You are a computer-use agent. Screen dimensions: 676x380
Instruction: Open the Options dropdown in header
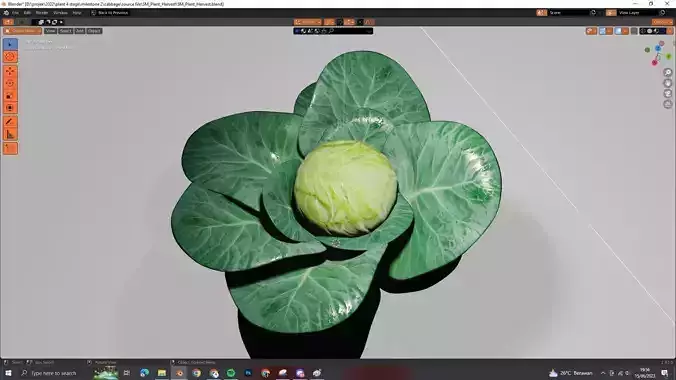(662, 22)
